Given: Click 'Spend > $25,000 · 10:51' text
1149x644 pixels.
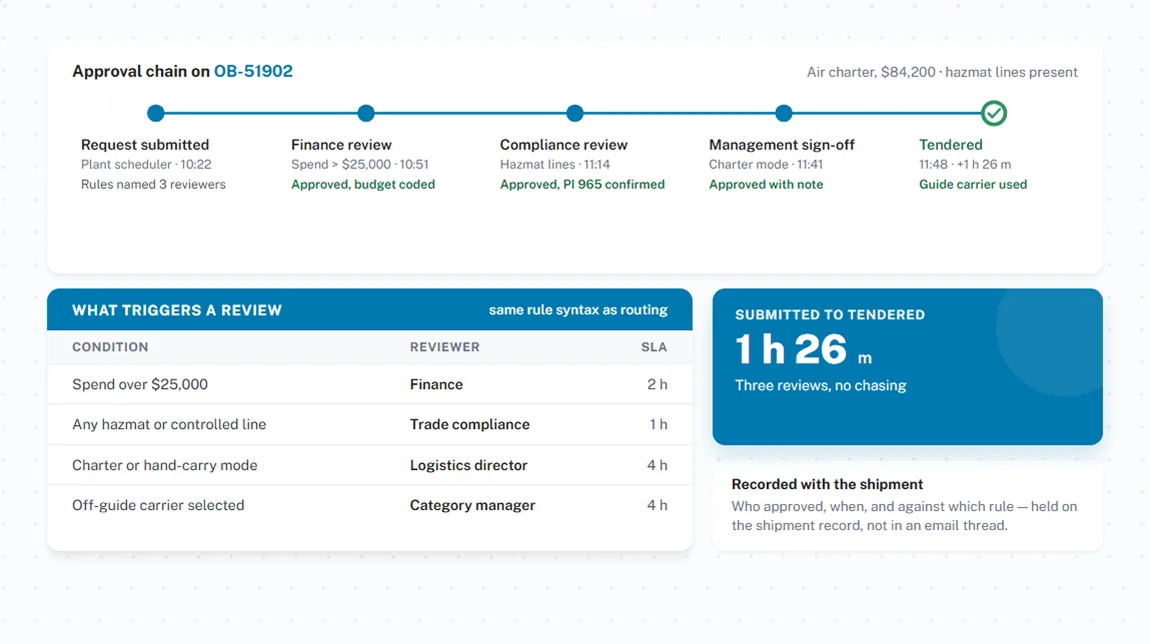Looking at the screenshot, I should pos(360,164).
